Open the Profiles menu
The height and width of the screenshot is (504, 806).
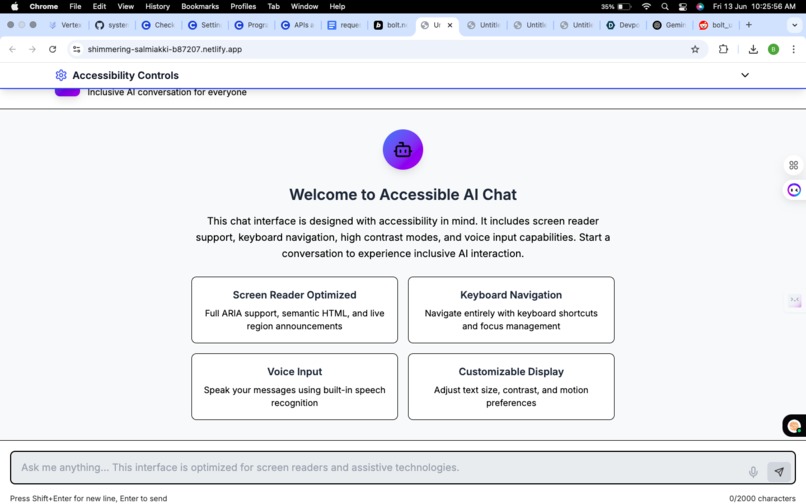243,6
